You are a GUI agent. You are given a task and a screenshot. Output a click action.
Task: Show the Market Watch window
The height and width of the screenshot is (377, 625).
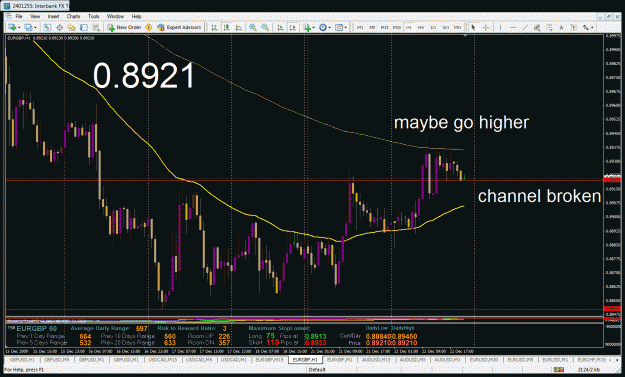click(x=47, y=27)
